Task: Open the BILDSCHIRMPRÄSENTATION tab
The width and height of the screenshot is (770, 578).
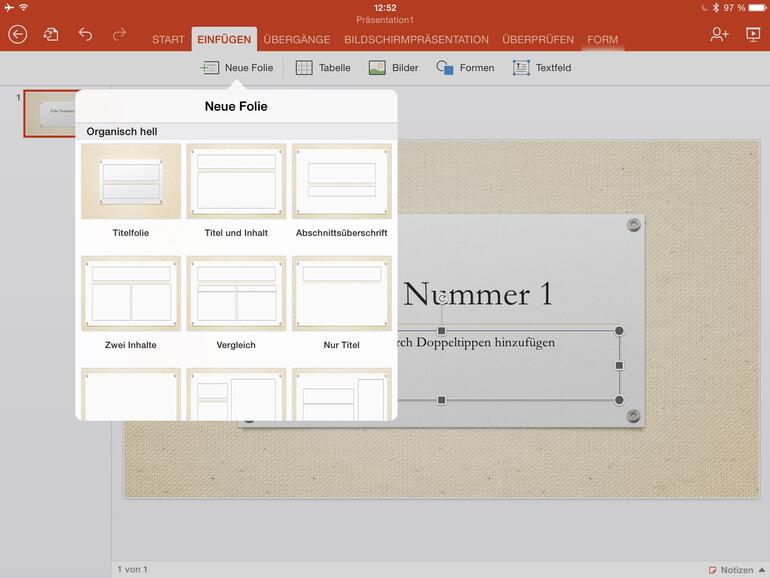Action: click(416, 40)
